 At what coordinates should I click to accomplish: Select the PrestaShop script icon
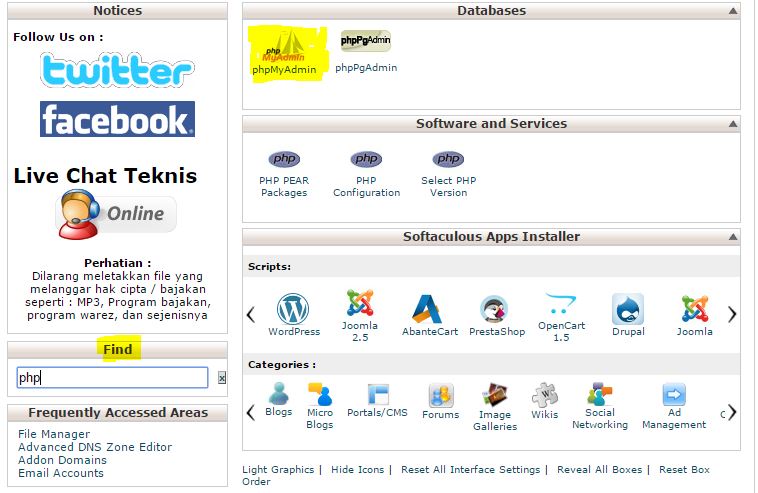tap(497, 311)
